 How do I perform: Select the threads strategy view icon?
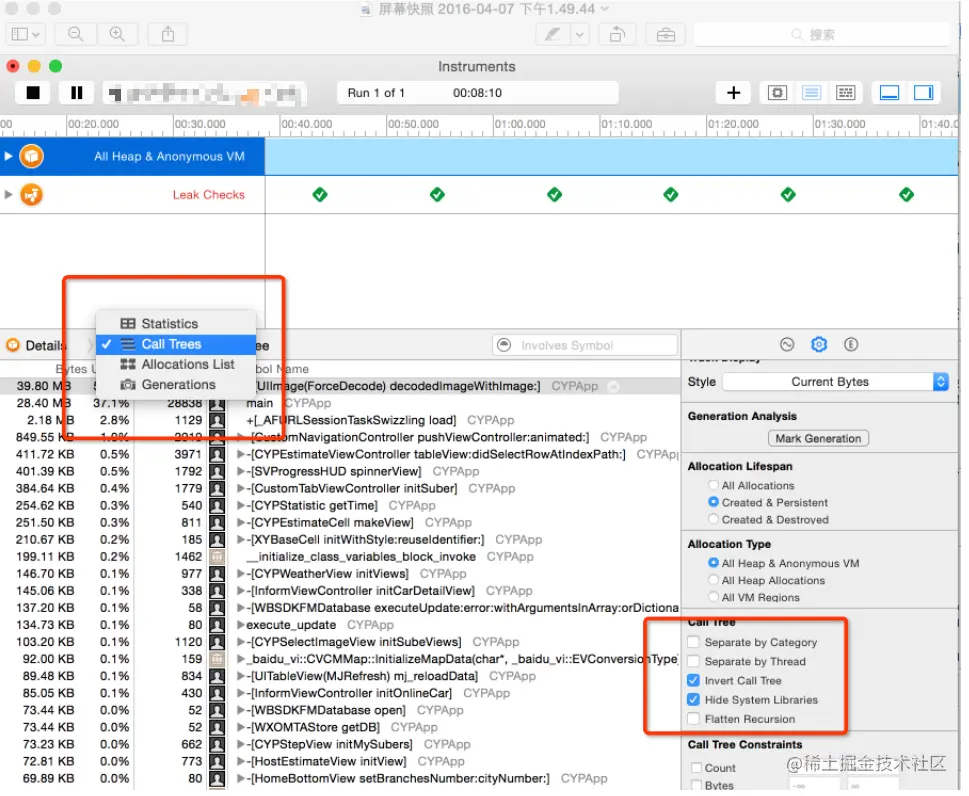coord(845,93)
